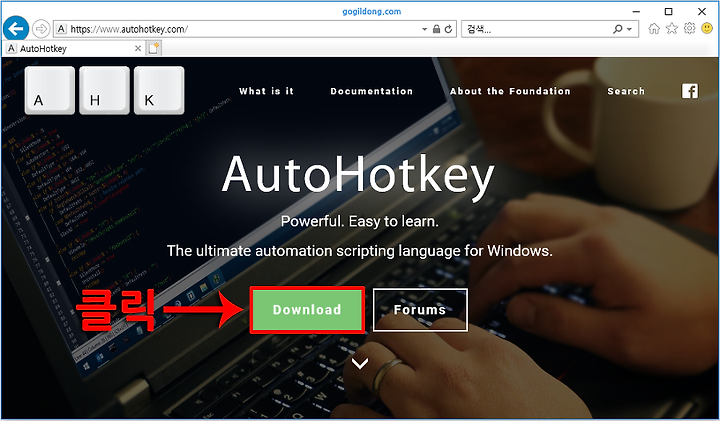Minimize the browser window
Screen dimensions: 720x421
tap(636, 11)
